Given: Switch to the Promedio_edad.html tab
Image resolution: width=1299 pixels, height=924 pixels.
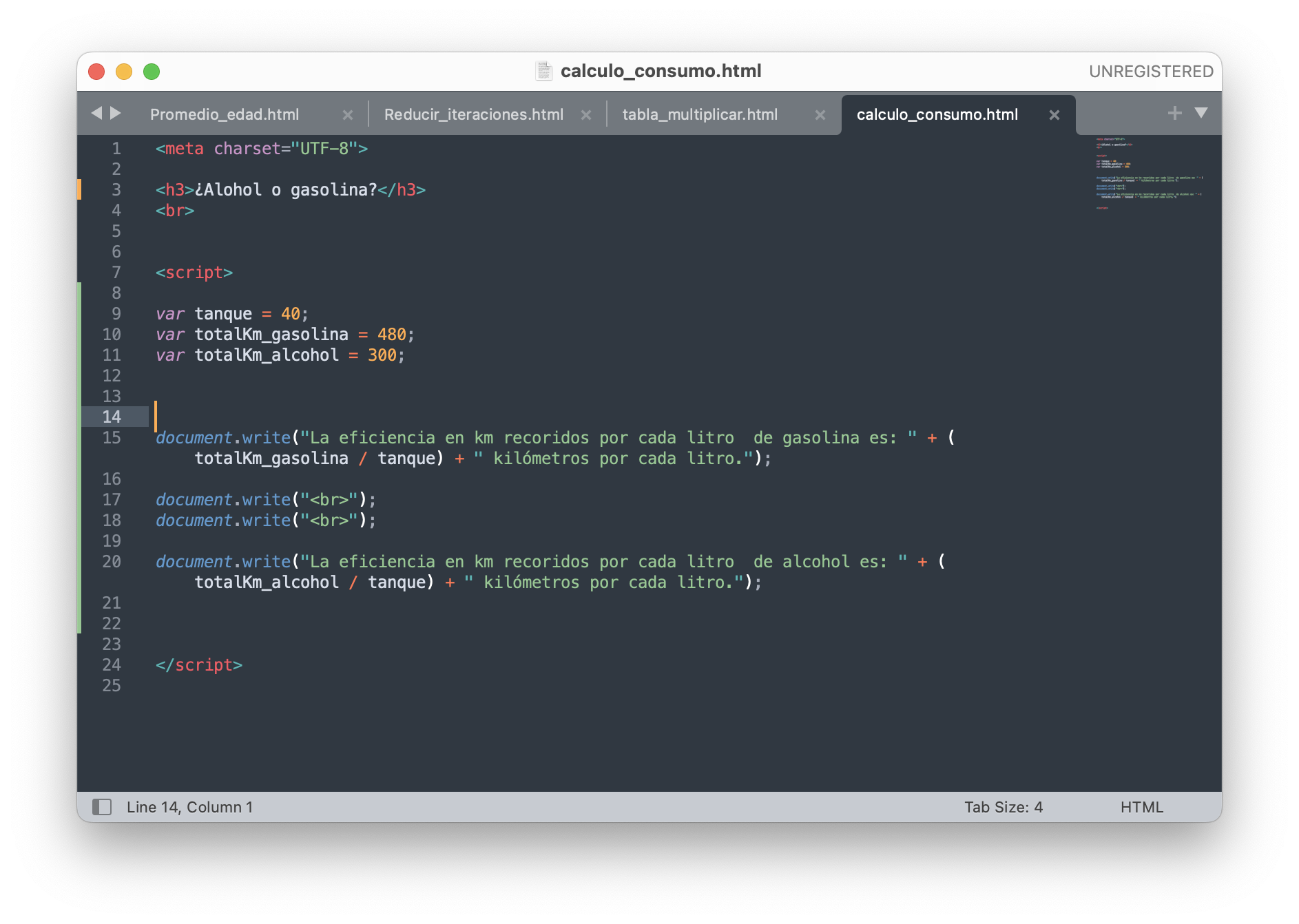Looking at the screenshot, I should click(x=225, y=114).
